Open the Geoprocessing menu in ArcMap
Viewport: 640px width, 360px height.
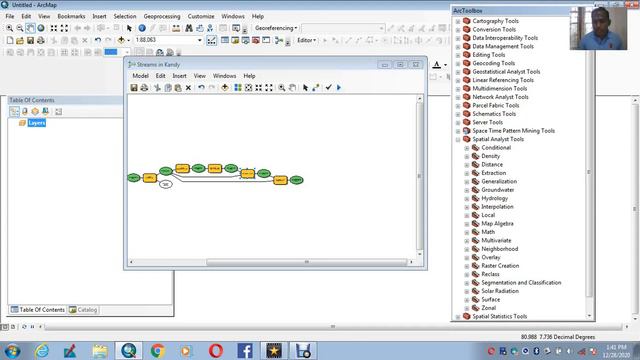click(162, 16)
